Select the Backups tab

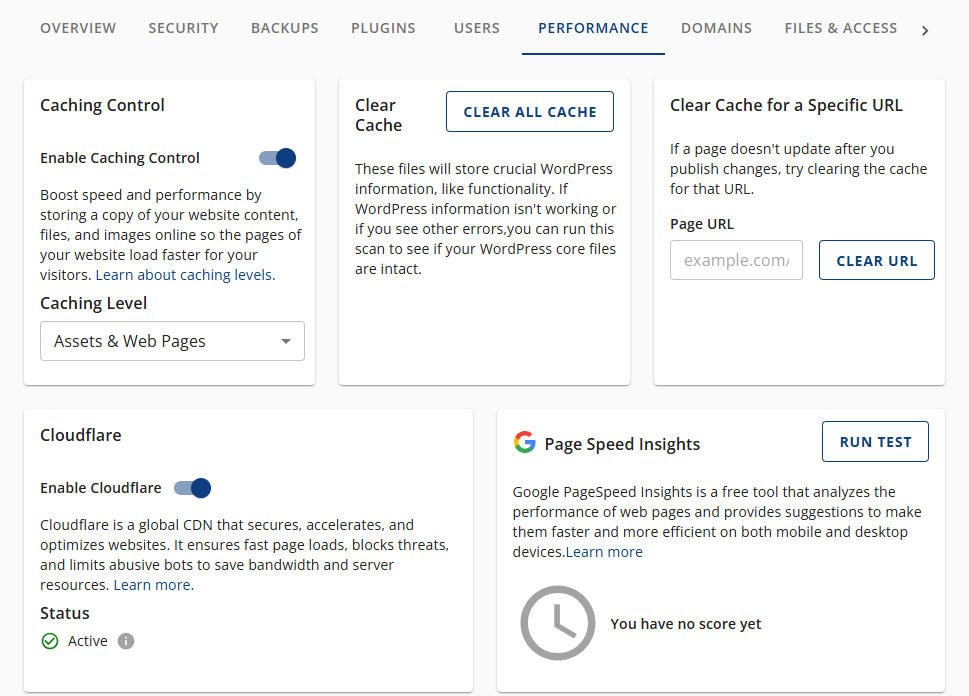click(284, 28)
